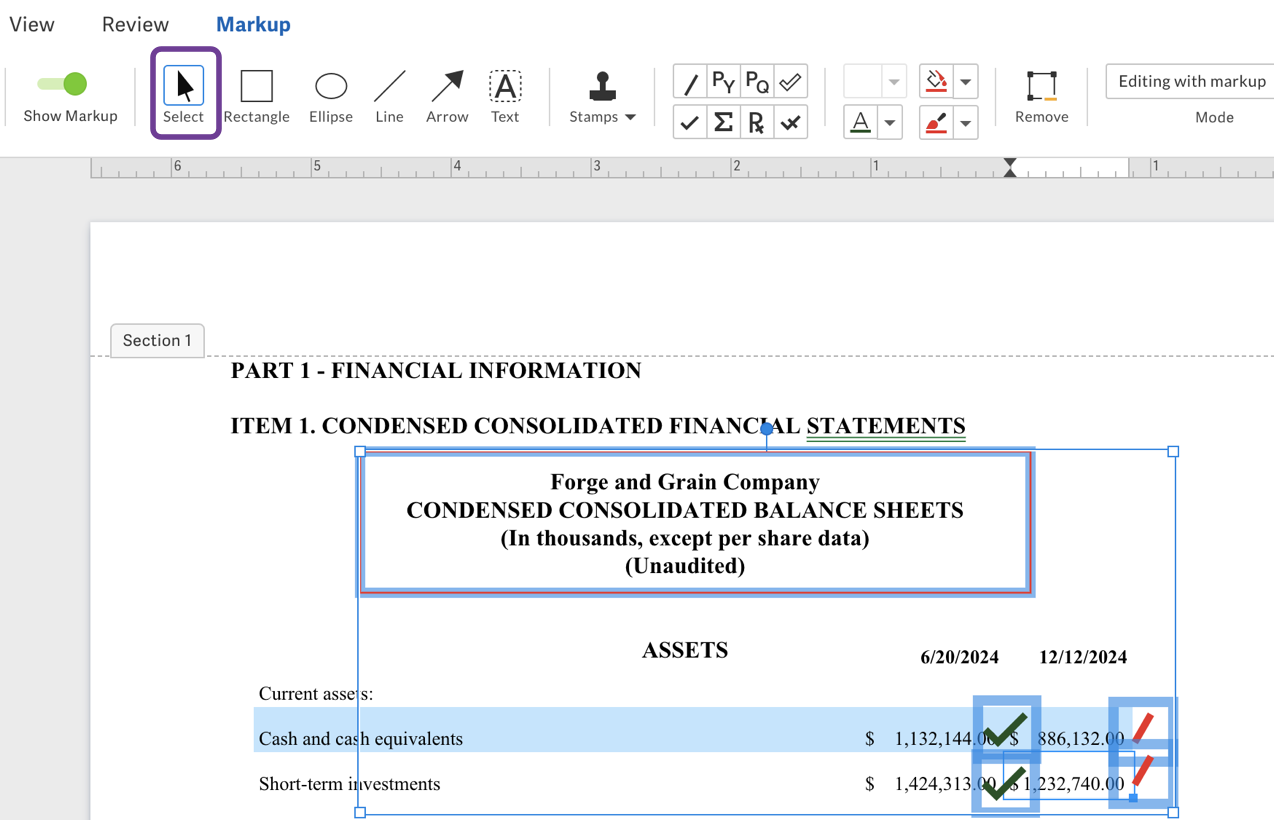Click the PY prior year stamp
The image size is (1274, 820).
(724, 82)
